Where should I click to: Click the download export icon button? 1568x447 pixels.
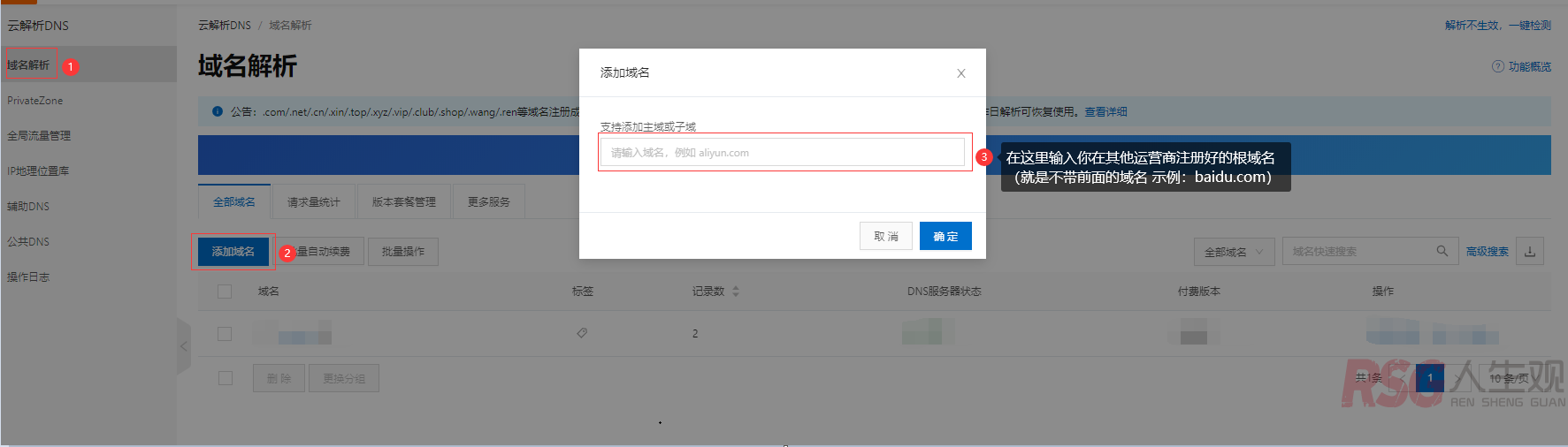1530,252
